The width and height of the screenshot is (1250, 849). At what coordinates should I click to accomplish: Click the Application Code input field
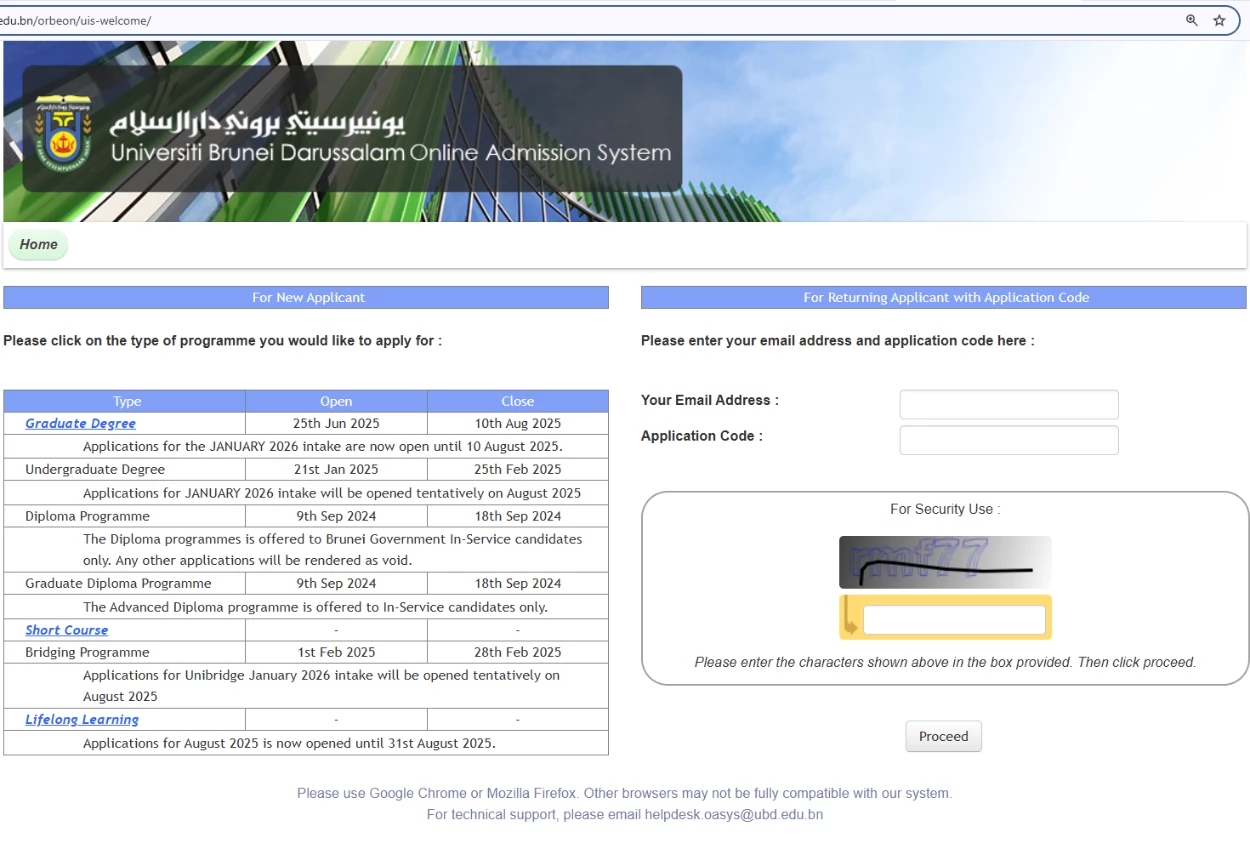pyautogui.click(x=1009, y=440)
